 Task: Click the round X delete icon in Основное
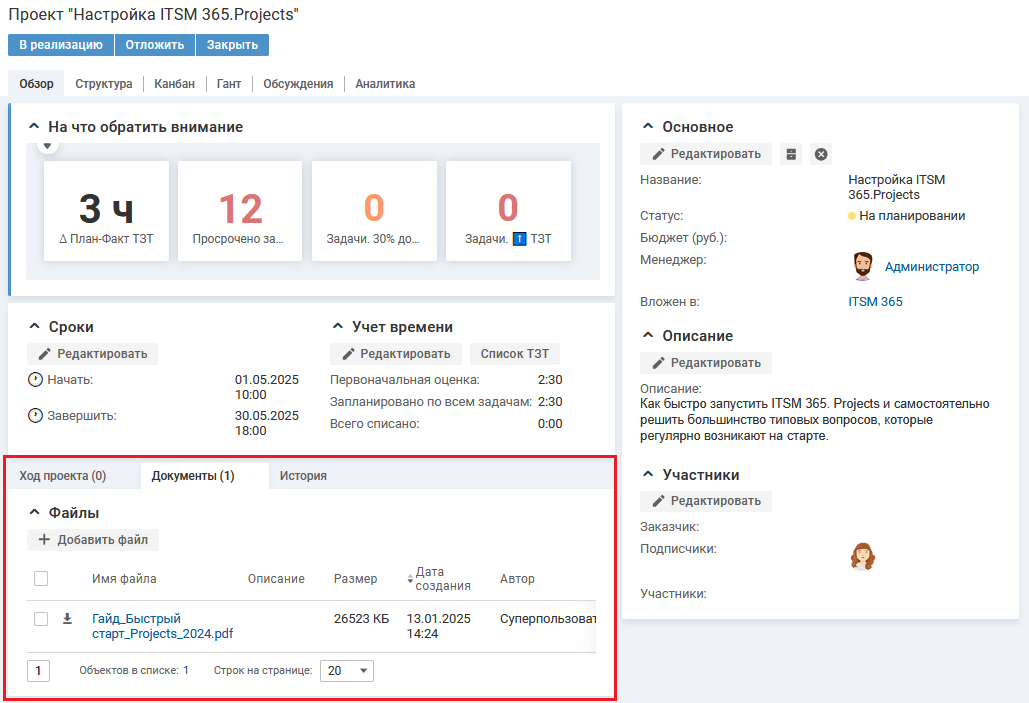coord(821,154)
